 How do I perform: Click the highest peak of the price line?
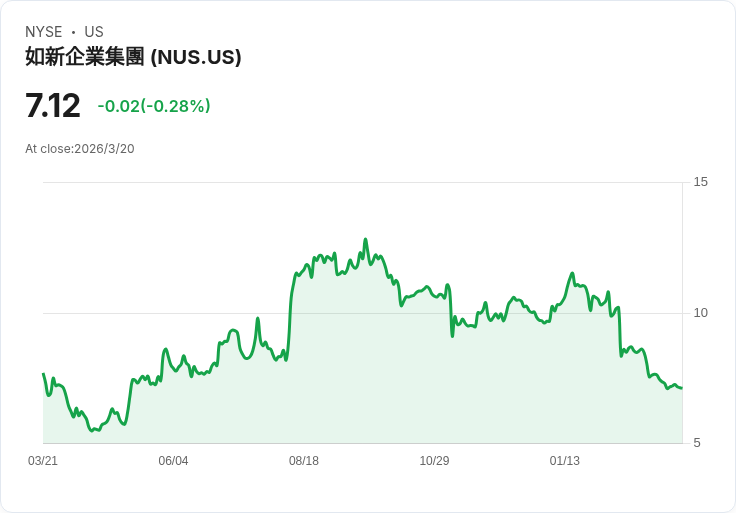pyautogui.click(x=366, y=239)
